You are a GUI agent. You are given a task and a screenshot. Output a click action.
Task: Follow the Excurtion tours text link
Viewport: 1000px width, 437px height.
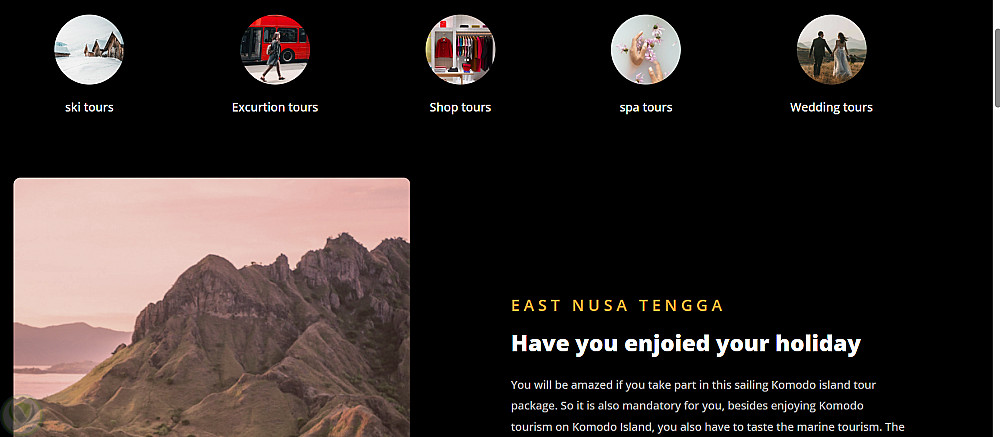275,107
